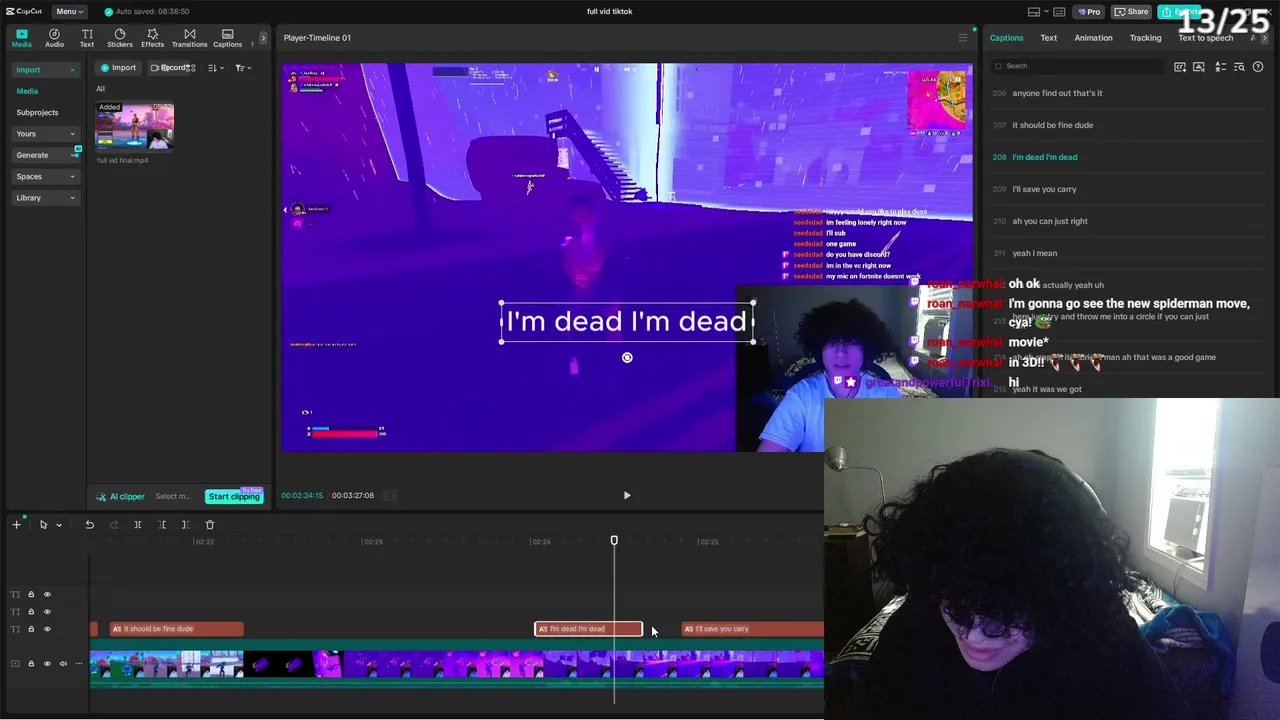Delete left of playhead with trim-left tool

[162, 524]
